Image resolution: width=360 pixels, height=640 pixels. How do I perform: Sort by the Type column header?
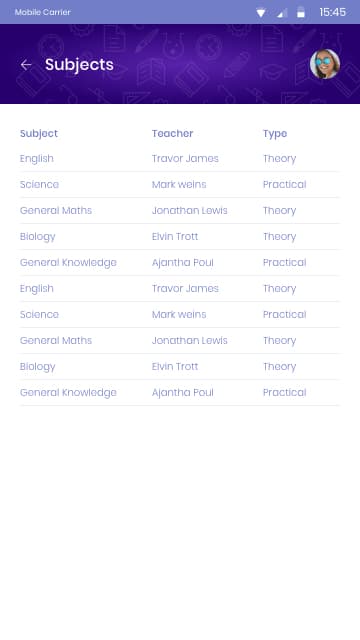click(275, 134)
